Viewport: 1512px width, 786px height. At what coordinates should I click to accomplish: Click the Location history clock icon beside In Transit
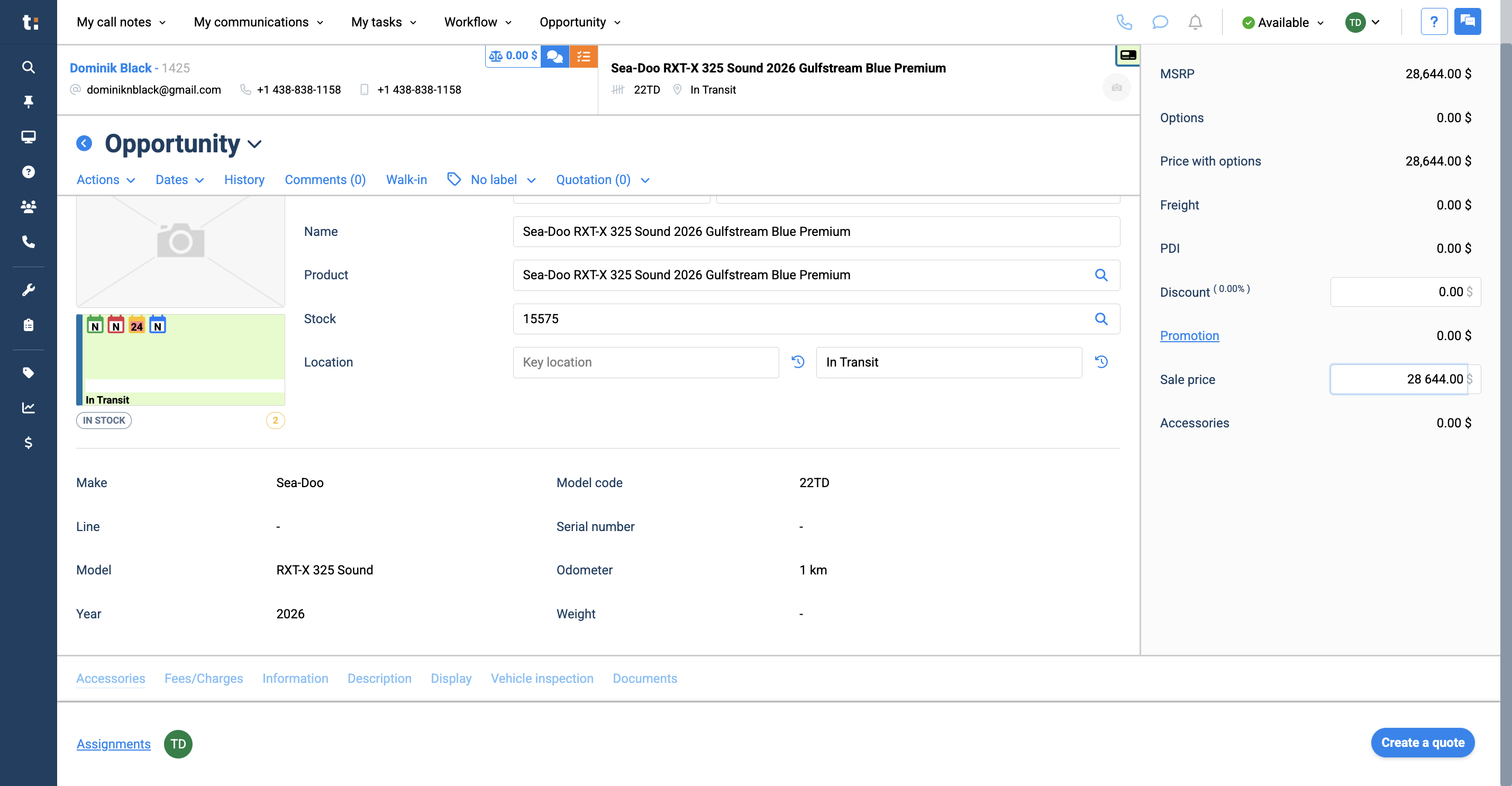pos(1101,362)
